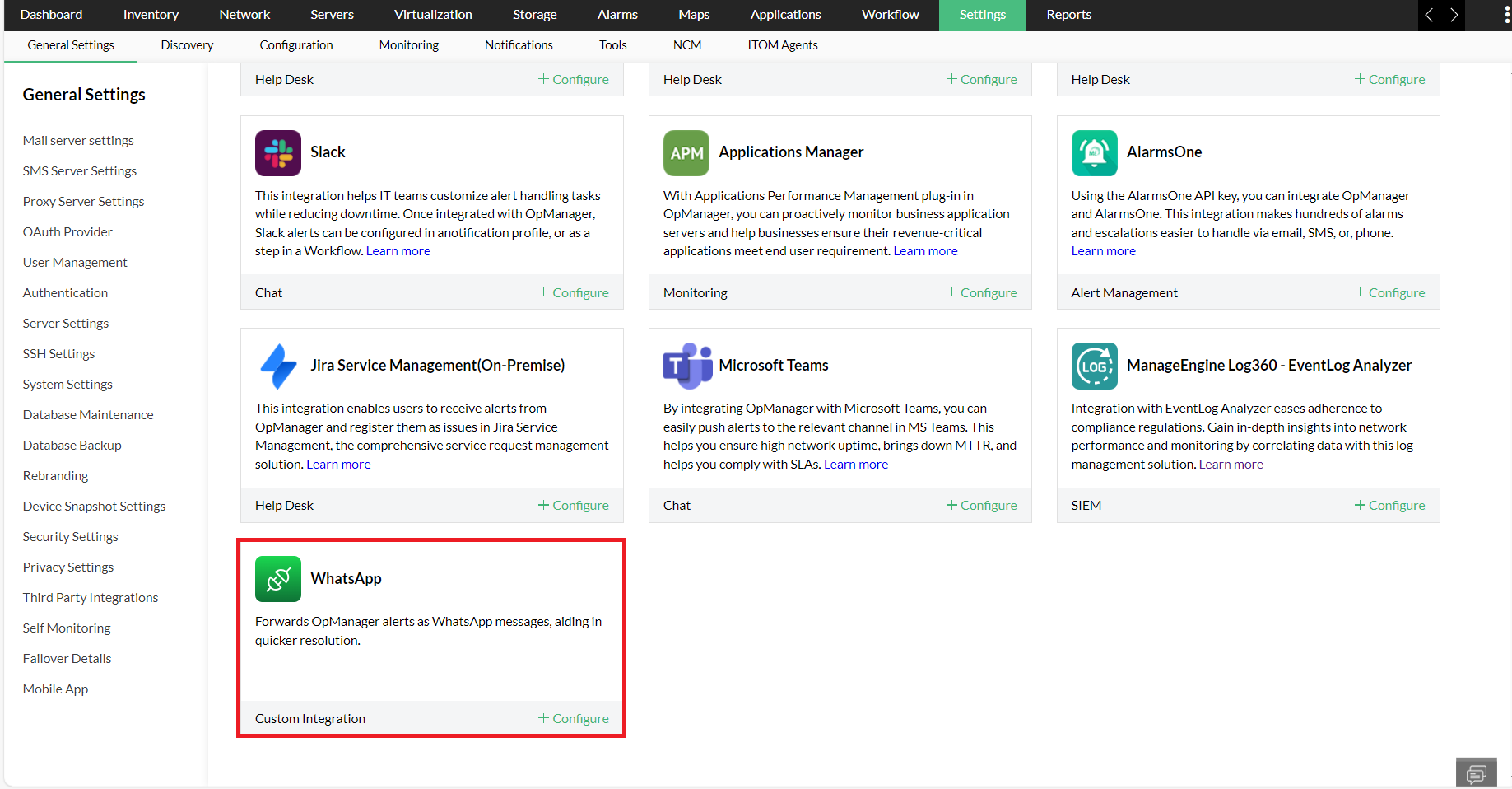Configure the WhatsApp integration
The width and height of the screenshot is (1512, 789).
[x=574, y=718]
